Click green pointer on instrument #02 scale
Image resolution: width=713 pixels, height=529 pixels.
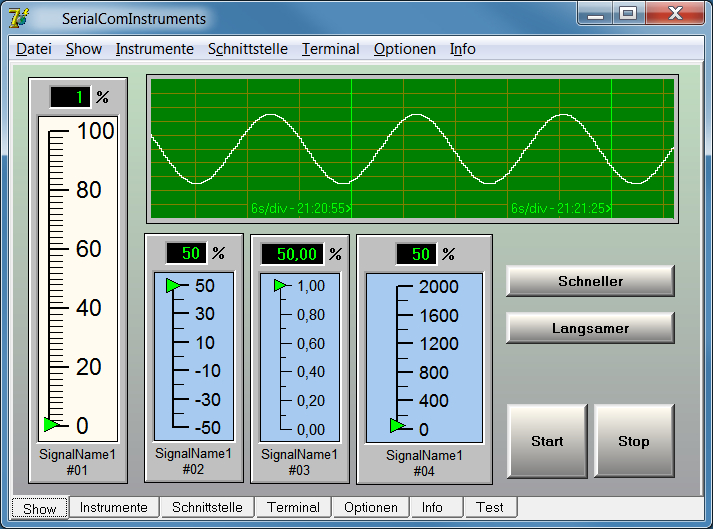coord(173,286)
